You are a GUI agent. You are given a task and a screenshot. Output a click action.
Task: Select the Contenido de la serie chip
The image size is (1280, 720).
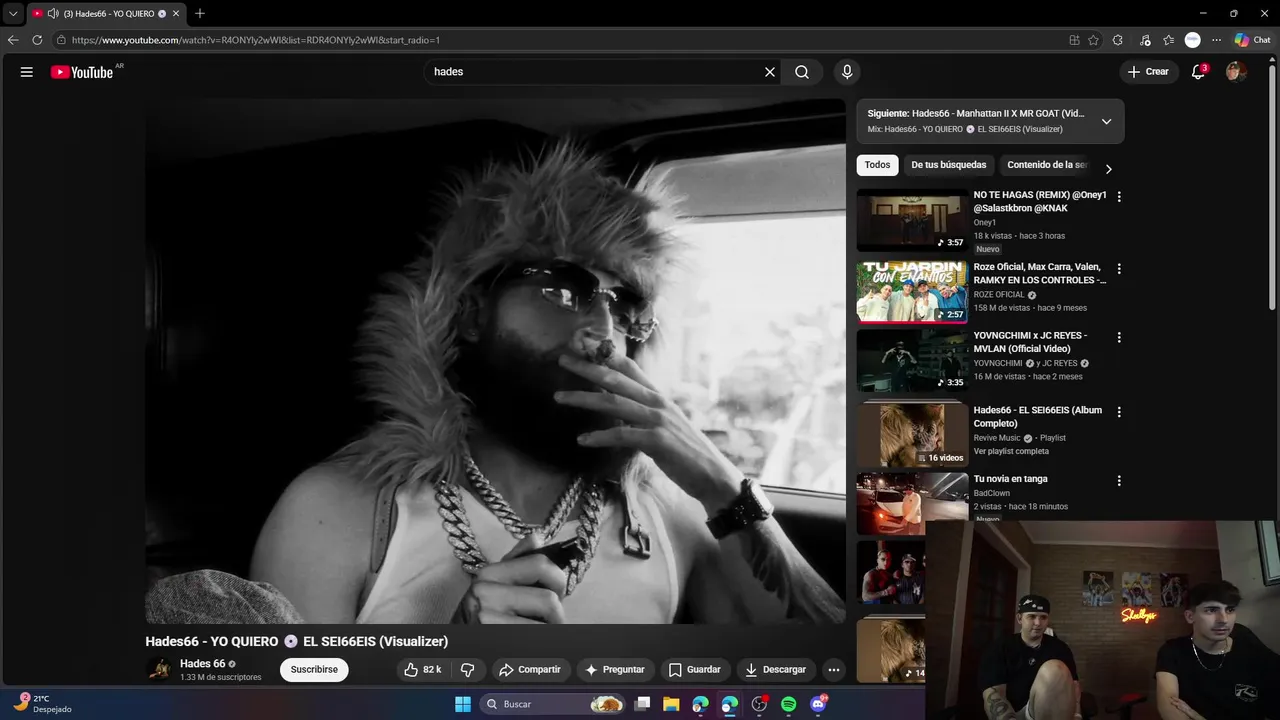click(1046, 165)
